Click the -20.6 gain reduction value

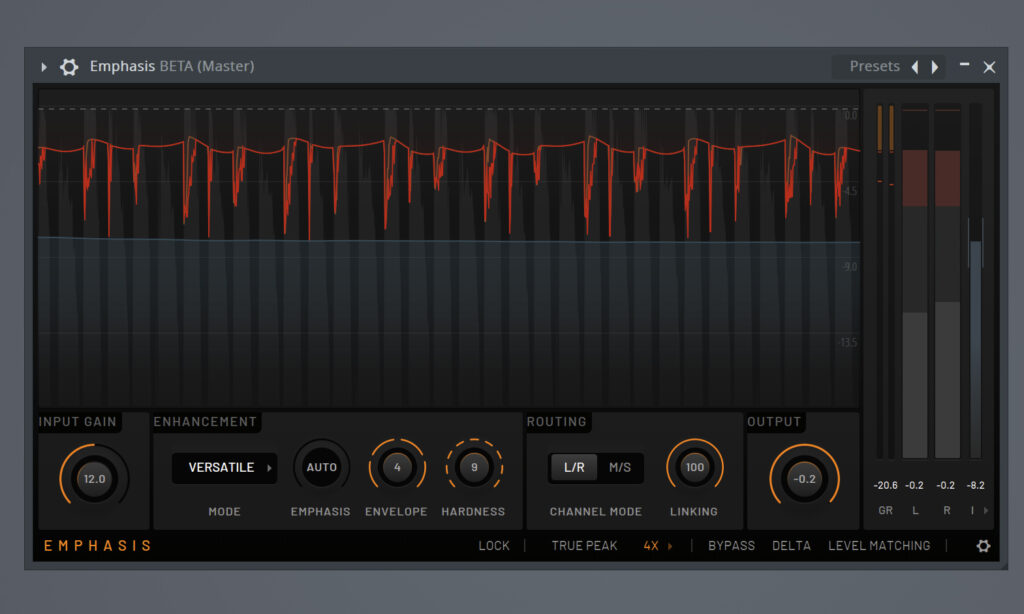[885, 485]
